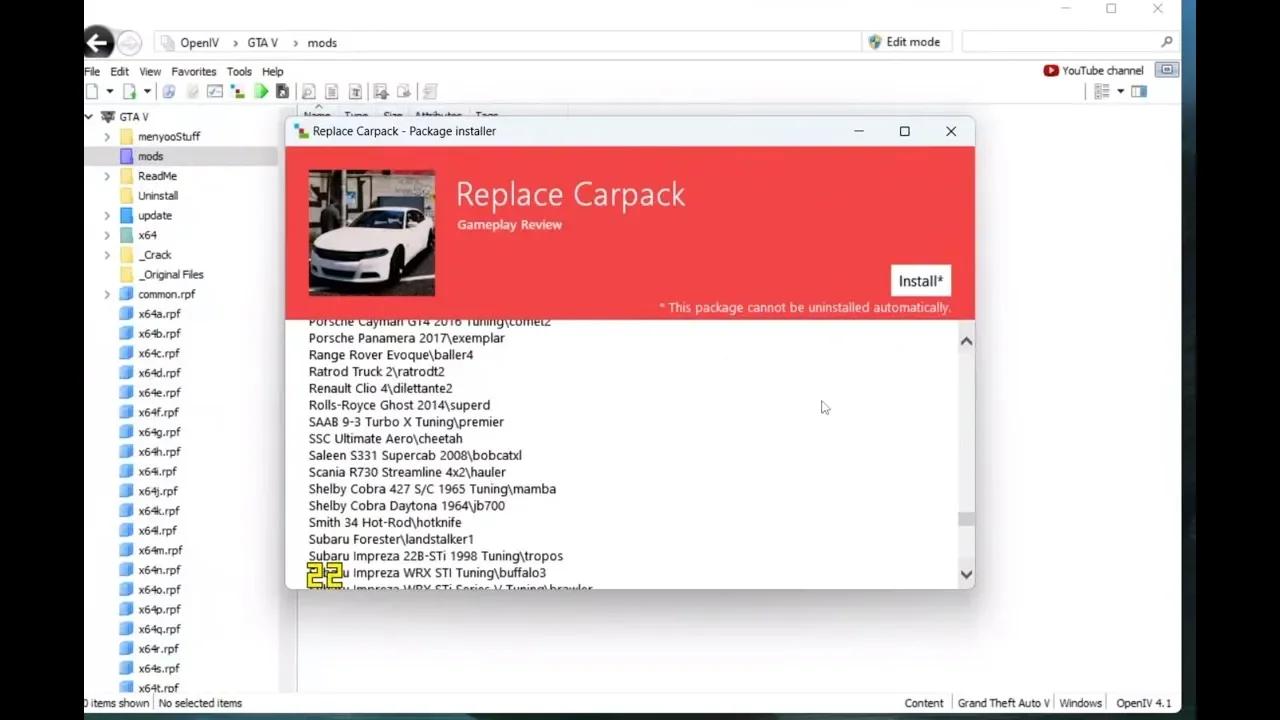Viewport: 1280px width, 720px height.
Task: Select x64q.rpf in the tree
Action: point(159,629)
